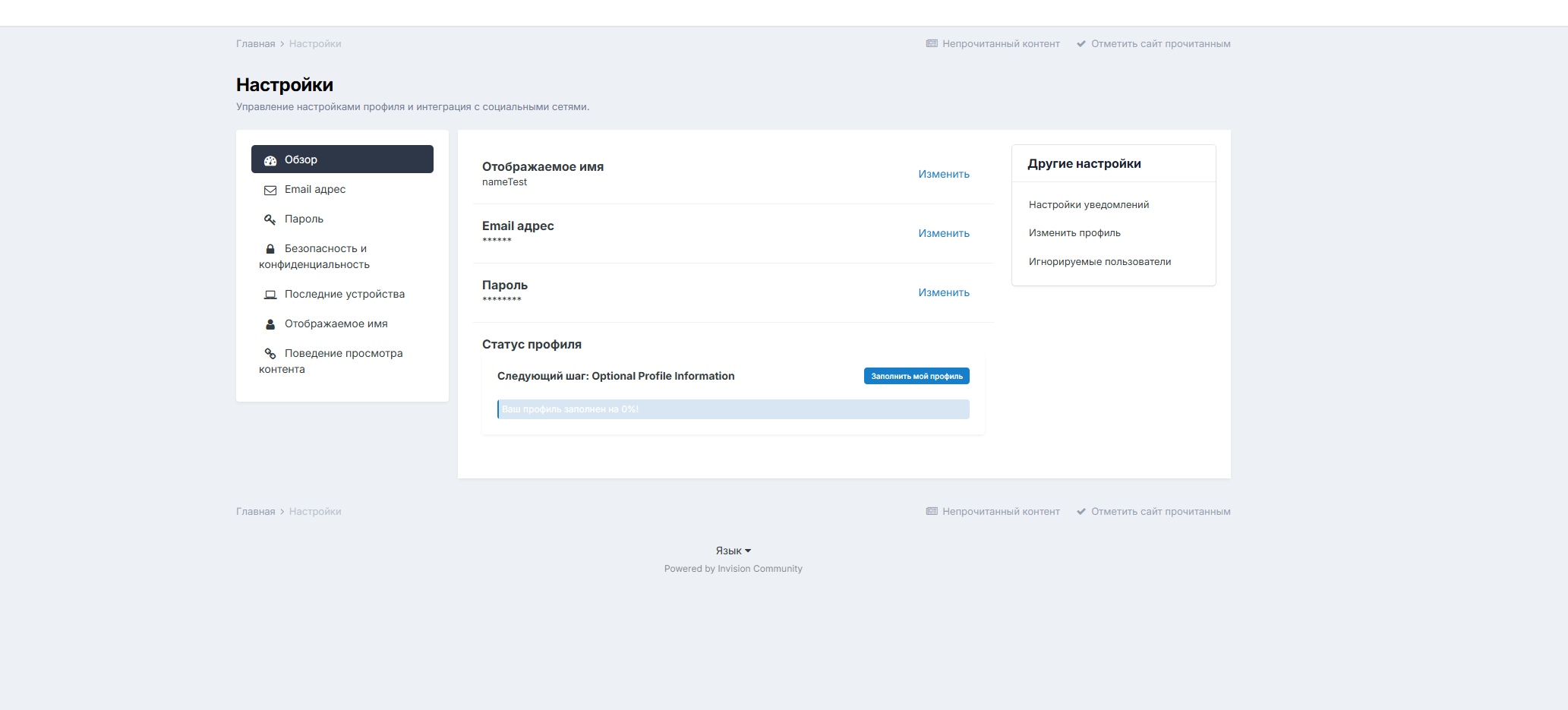The width and height of the screenshot is (1568, 710).
Task: Click the Следующий шаг: Optional Profile Information text
Action: point(616,376)
